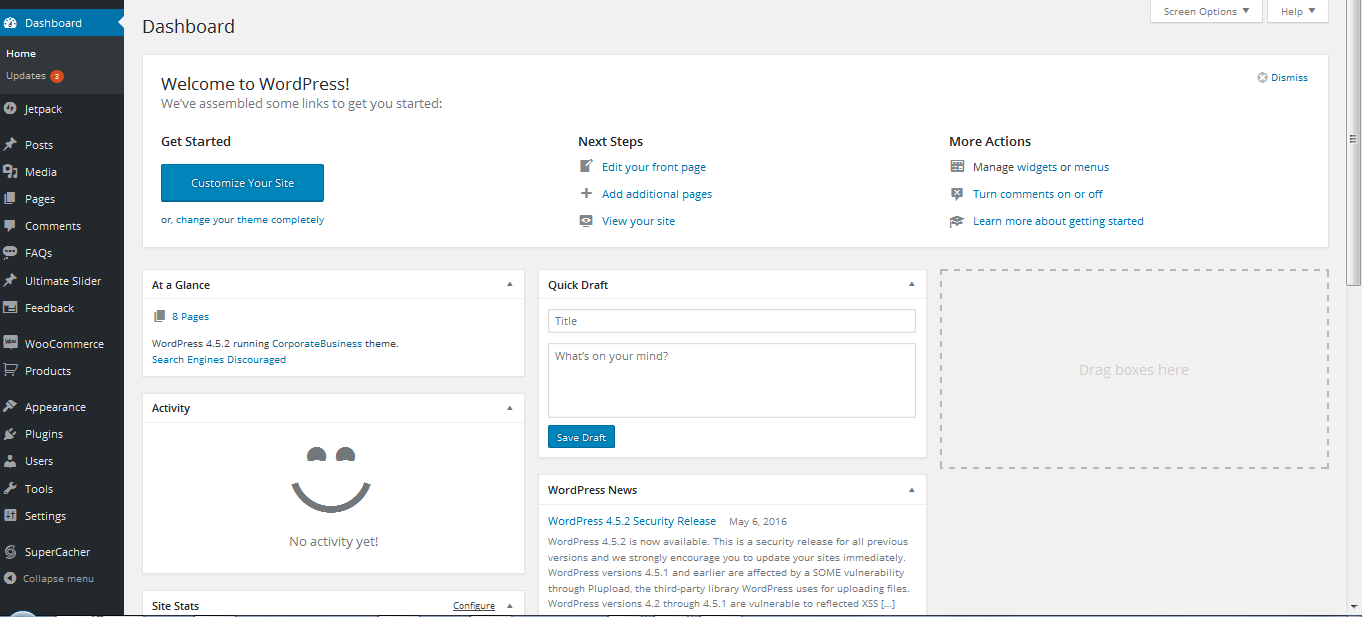This screenshot has height=617, width=1362.
Task: Open the Add additional pages link
Action: [657, 194]
